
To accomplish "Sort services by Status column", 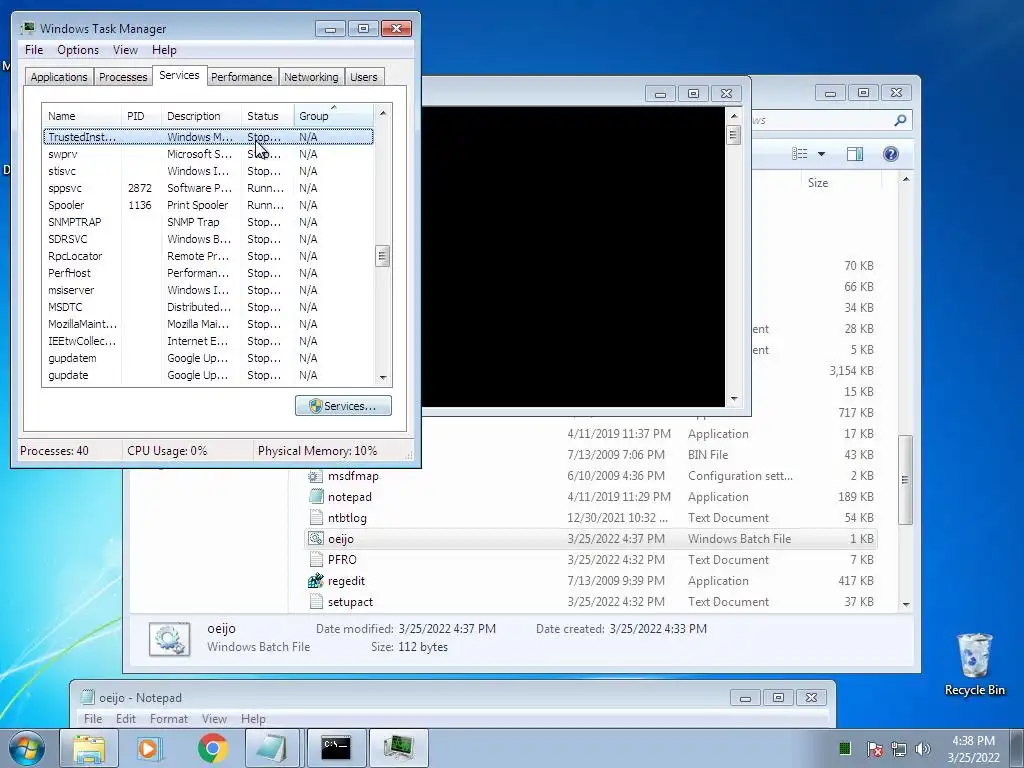I will click(268, 116).
